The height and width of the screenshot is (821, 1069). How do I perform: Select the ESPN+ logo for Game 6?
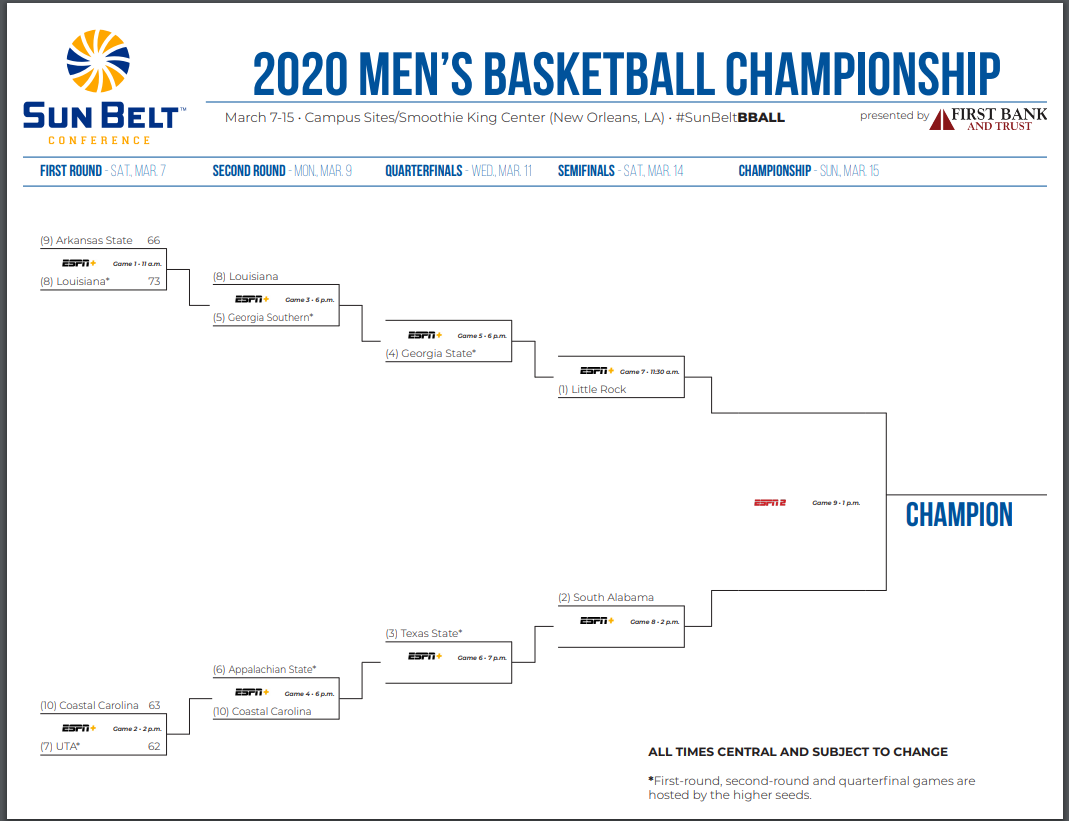click(424, 657)
